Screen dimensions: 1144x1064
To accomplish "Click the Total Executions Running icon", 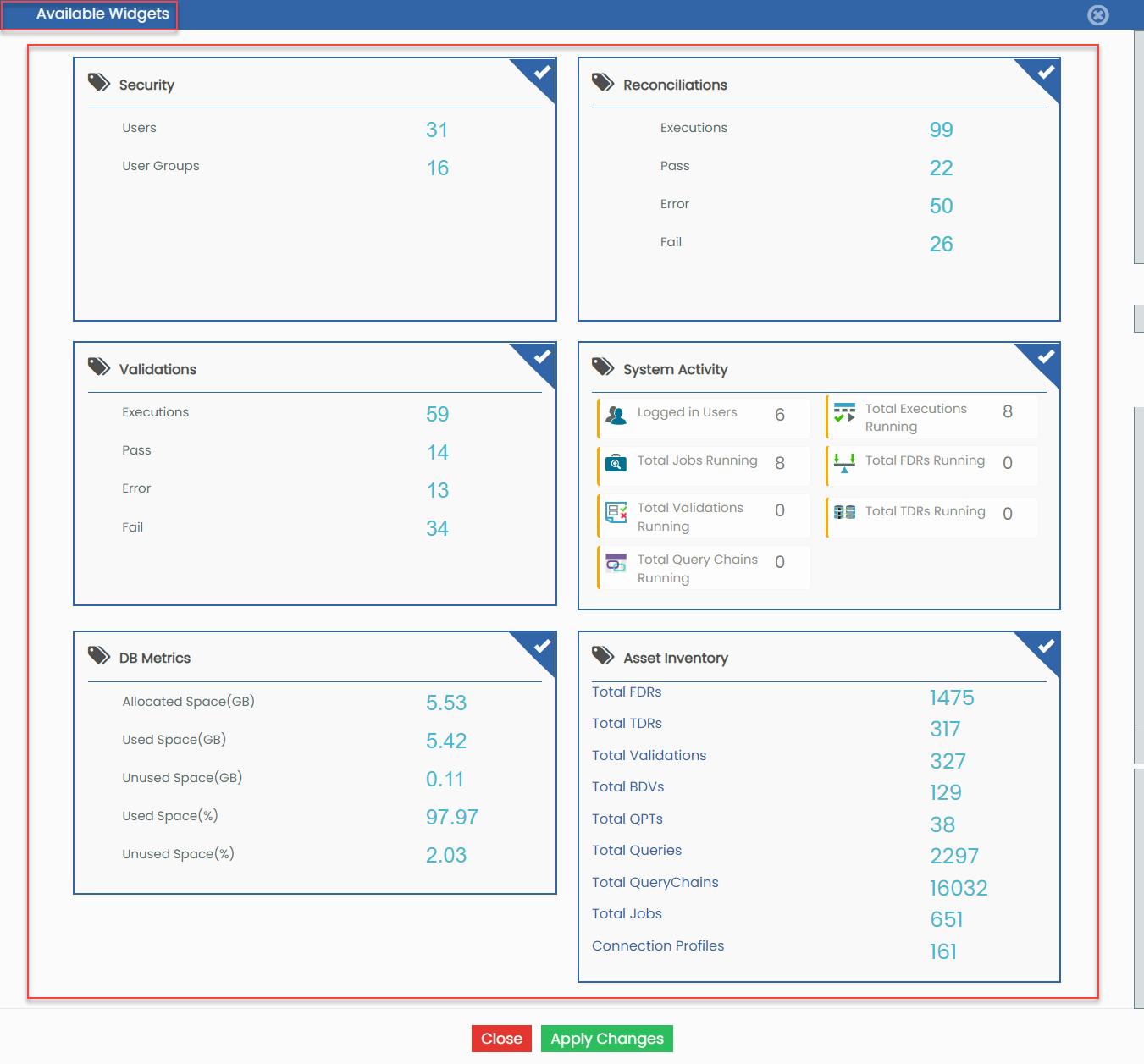I will point(844,413).
